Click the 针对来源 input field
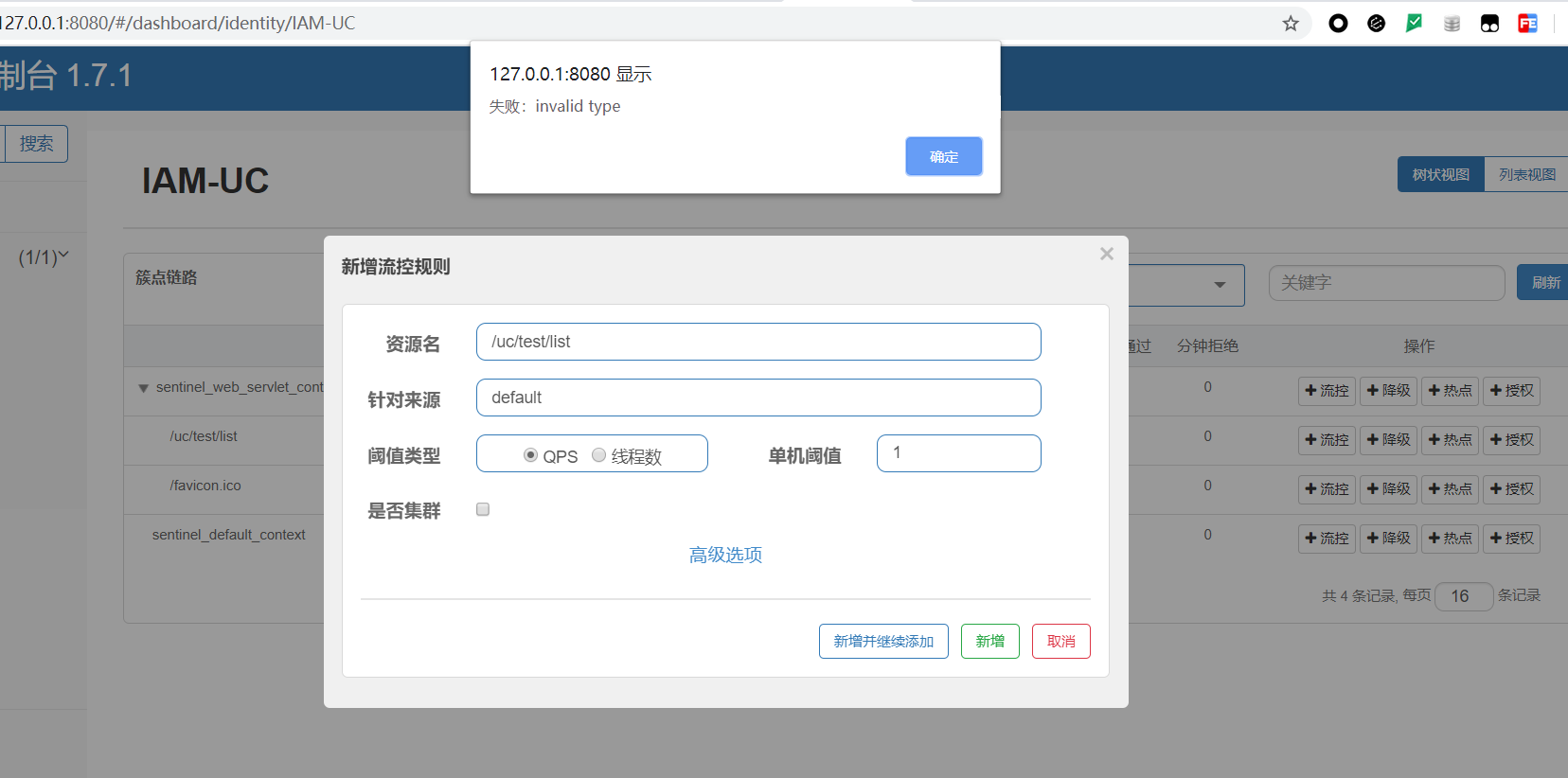The height and width of the screenshot is (778, 1568). (x=758, y=398)
